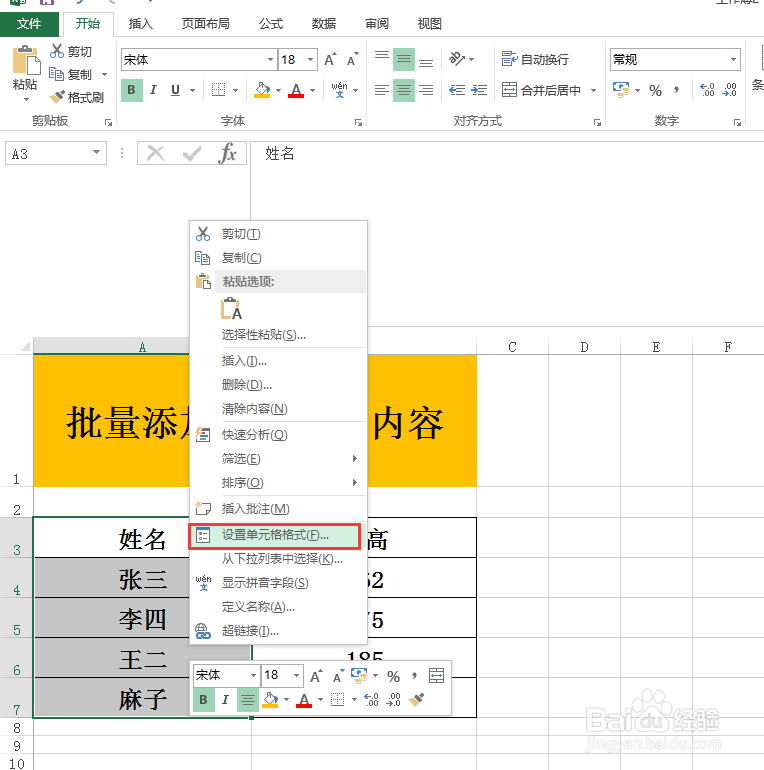
Task: Select column header C
Action: pyautogui.click(x=512, y=347)
